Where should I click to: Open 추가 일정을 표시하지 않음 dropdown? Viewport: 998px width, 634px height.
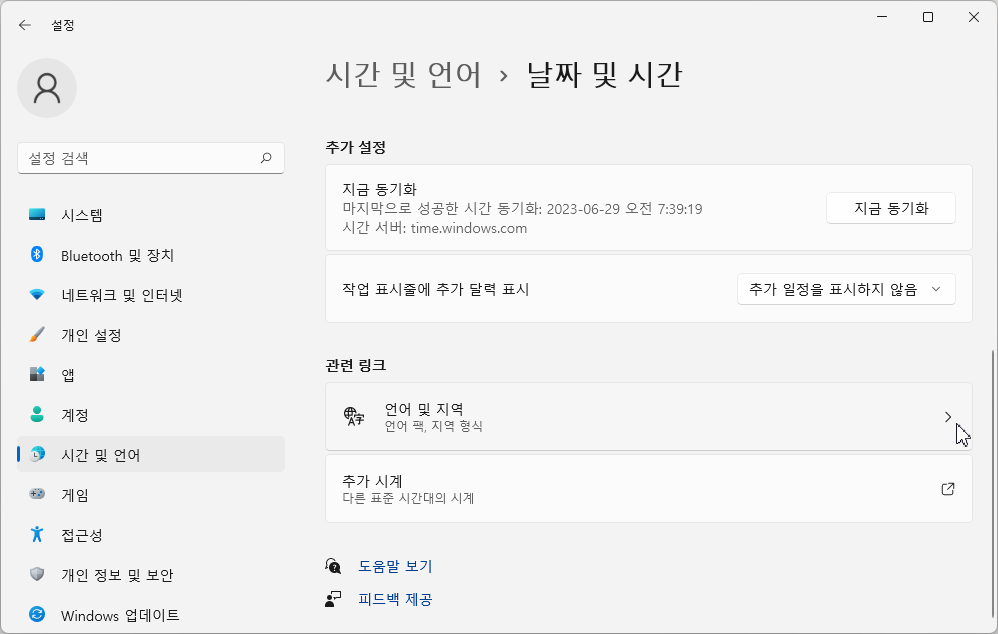tap(846, 289)
